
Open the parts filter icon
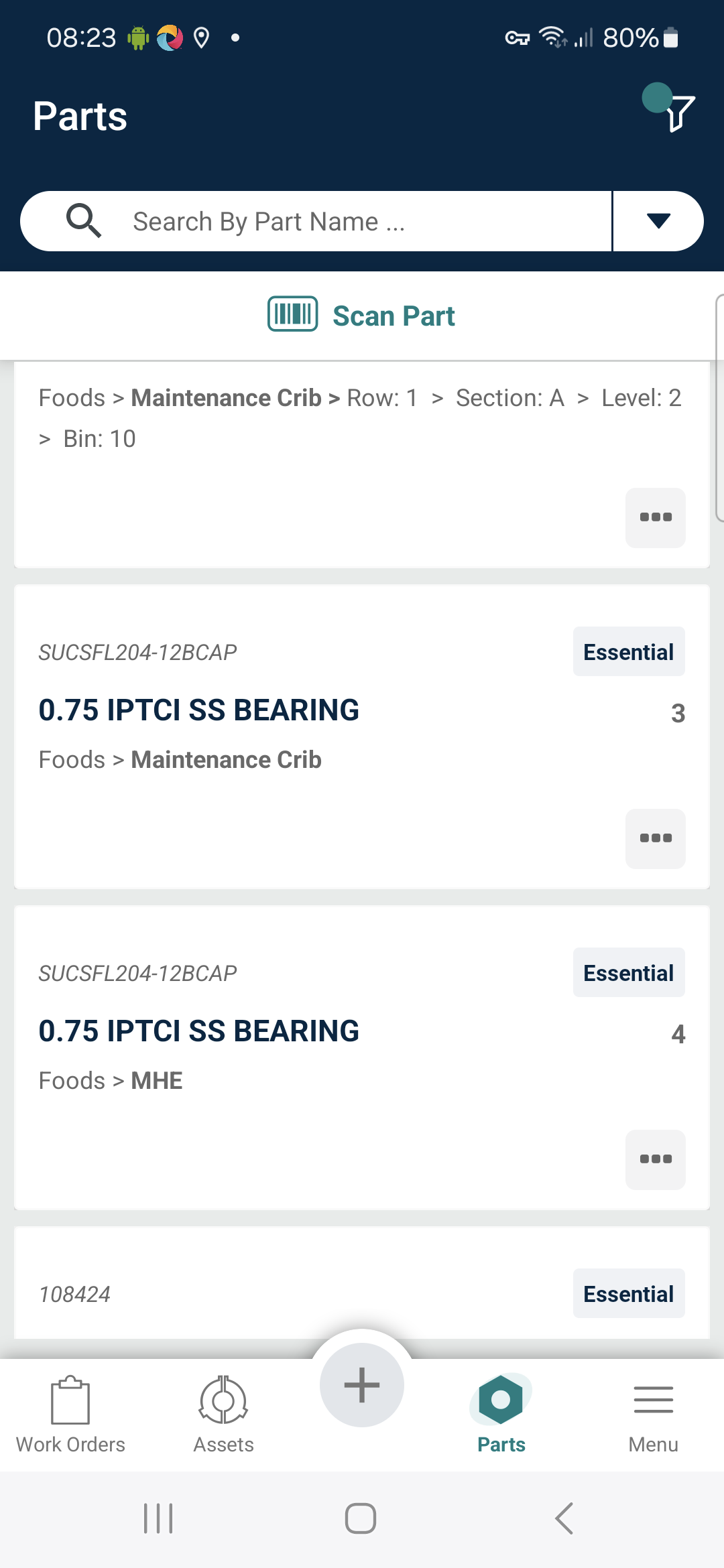pos(678,113)
